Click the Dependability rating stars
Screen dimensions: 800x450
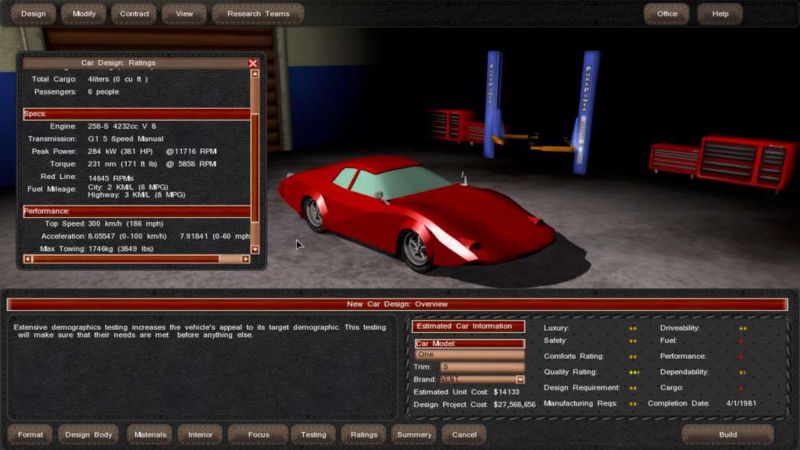click(x=742, y=372)
